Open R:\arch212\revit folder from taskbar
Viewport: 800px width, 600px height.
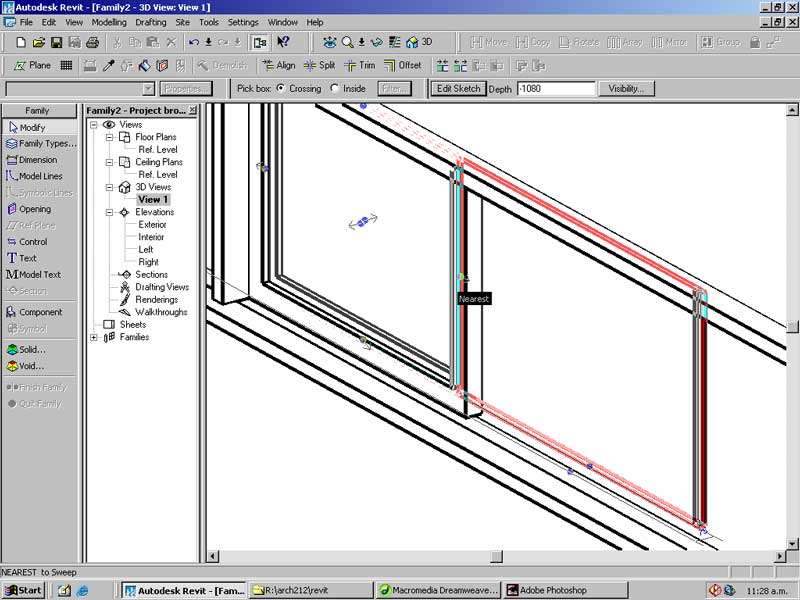pyautogui.click(x=310, y=590)
